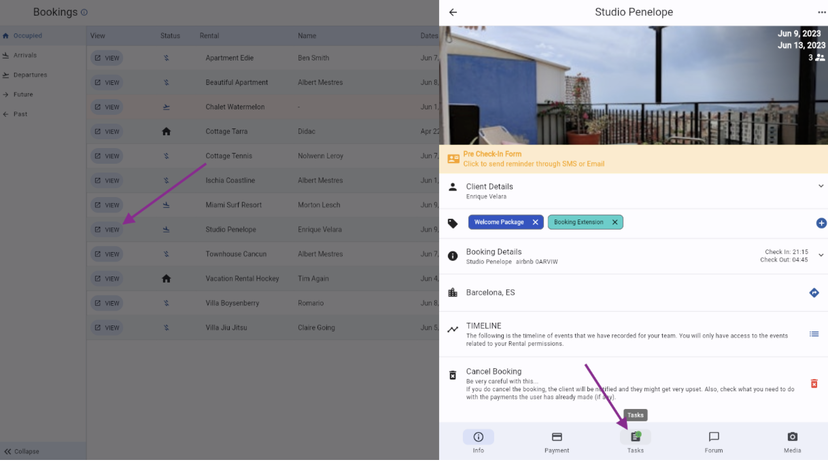The image size is (828, 462).
Task: Click the blue add tag plus icon
Action: pos(821,223)
